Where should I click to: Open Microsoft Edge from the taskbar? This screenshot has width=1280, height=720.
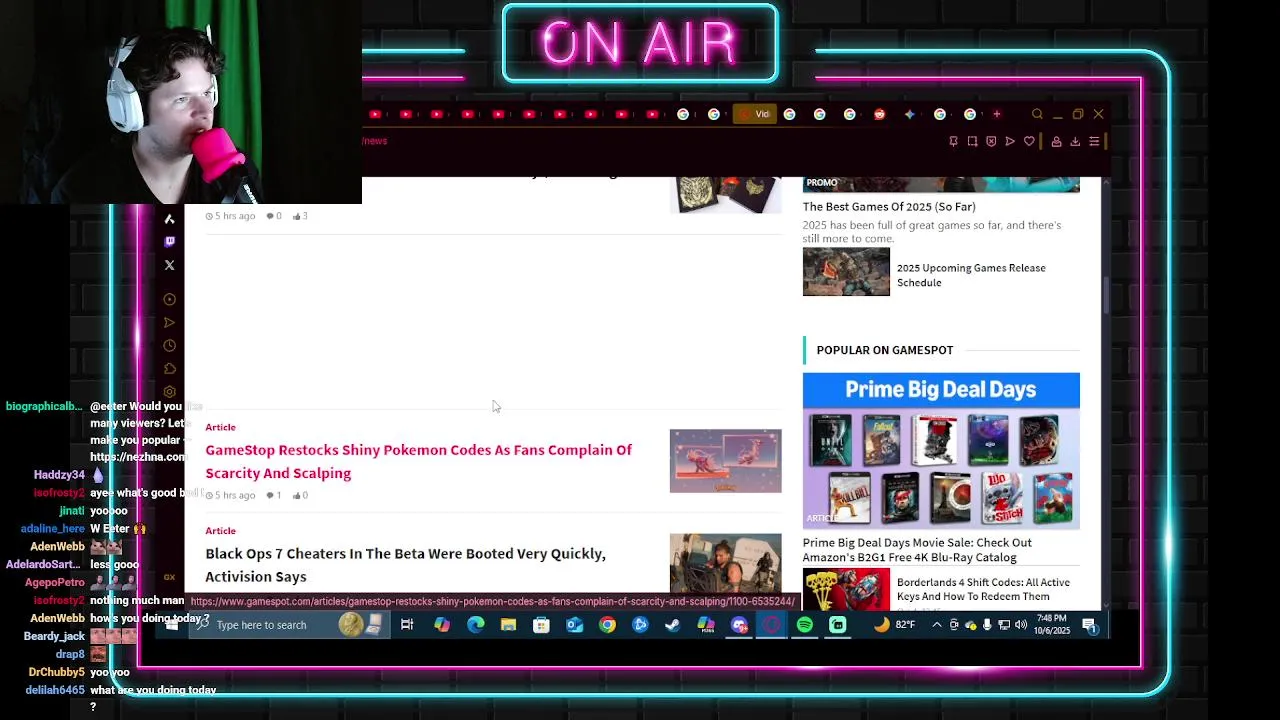tap(475, 625)
